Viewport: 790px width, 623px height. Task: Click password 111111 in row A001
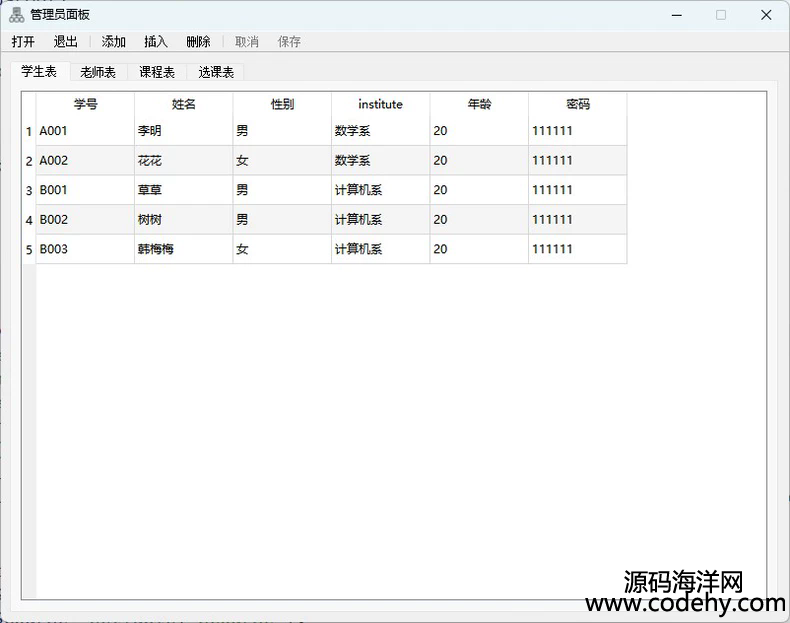point(578,131)
